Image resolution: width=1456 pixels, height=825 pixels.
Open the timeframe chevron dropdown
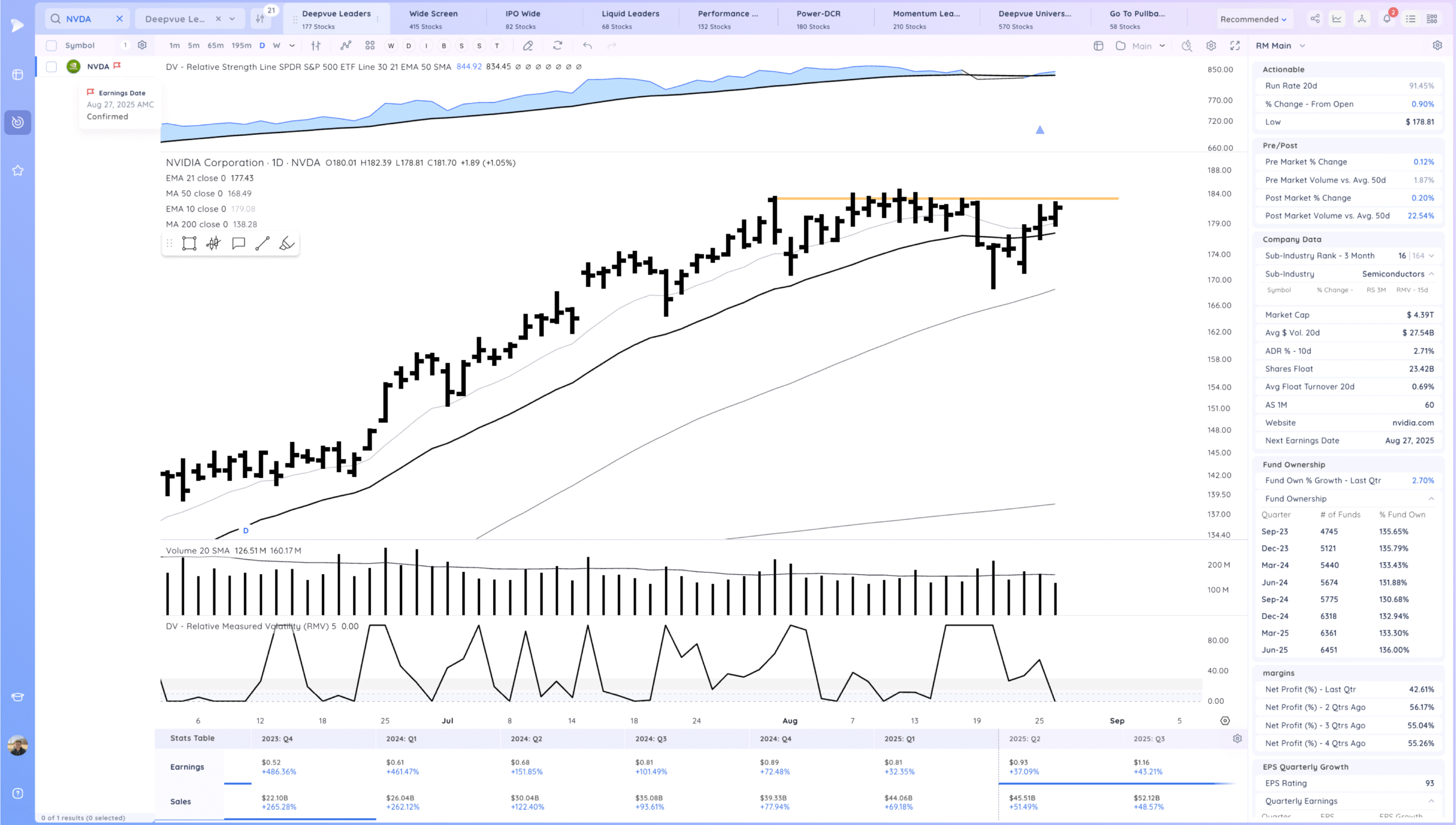292,46
